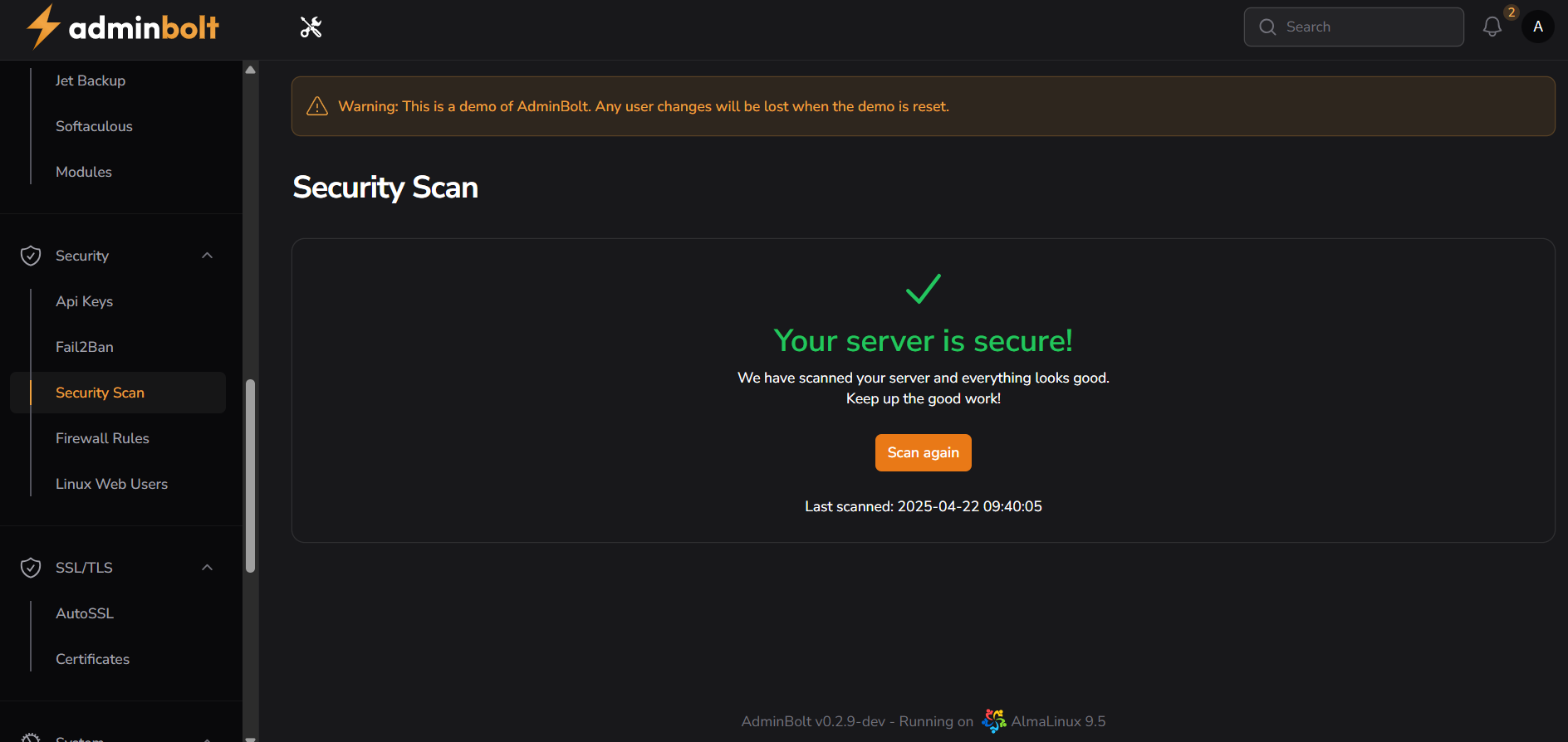The height and width of the screenshot is (742, 1568).
Task: Select Security Scan menu item
Action: pos(118,393)
